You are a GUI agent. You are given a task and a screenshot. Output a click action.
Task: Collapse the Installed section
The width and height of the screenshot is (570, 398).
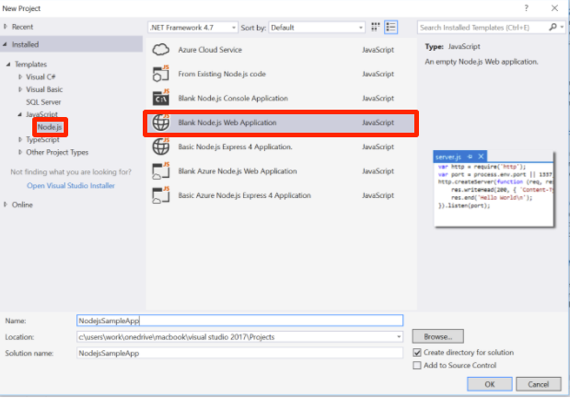(x=5, y=44)
